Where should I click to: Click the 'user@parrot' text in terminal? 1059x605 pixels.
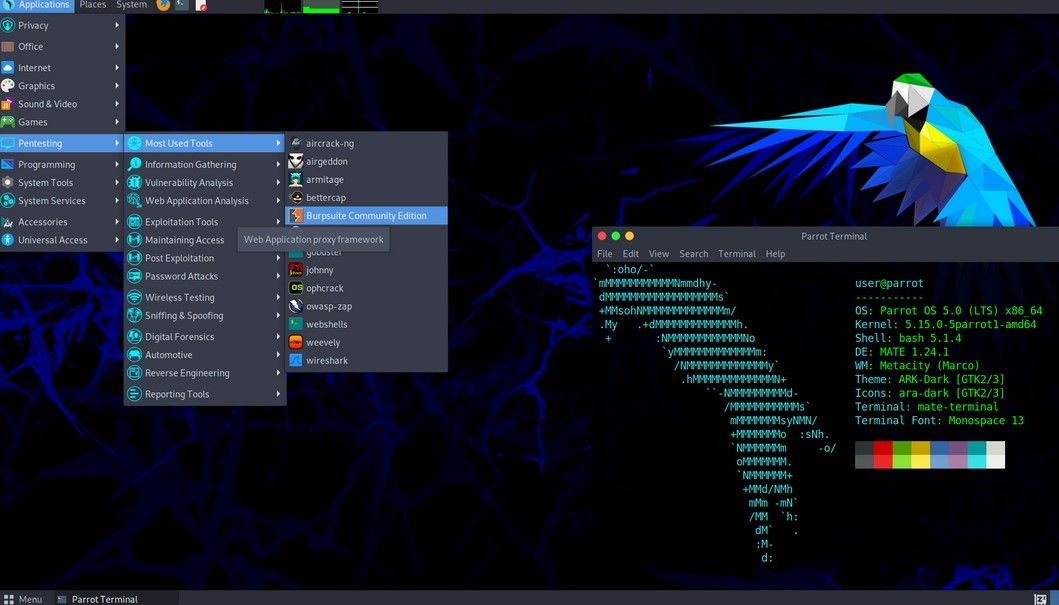pos(889,284)
